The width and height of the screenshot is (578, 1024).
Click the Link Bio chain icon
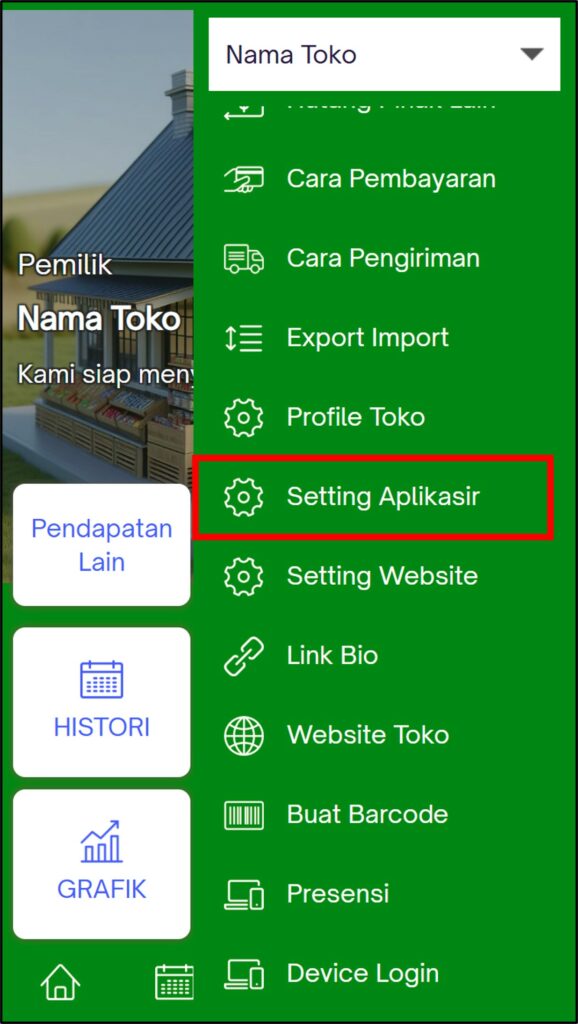click(244, 656)
